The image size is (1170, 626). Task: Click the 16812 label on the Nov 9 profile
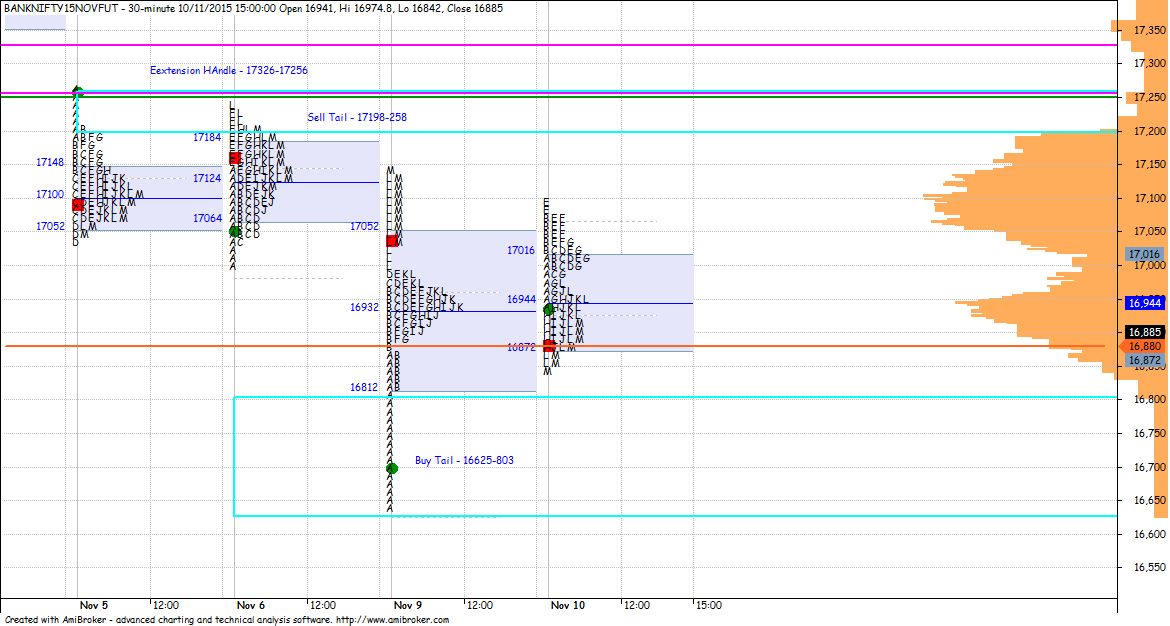click(364, 387)
